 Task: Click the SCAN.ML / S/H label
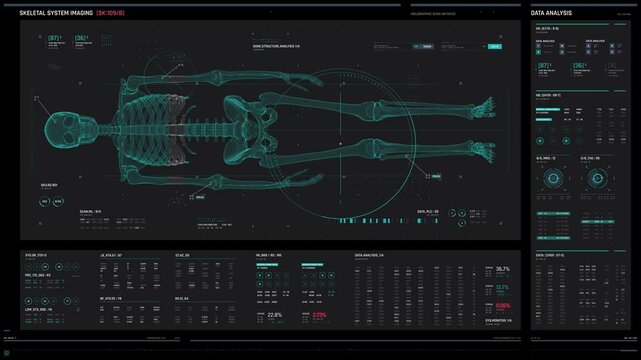[90, 212]
